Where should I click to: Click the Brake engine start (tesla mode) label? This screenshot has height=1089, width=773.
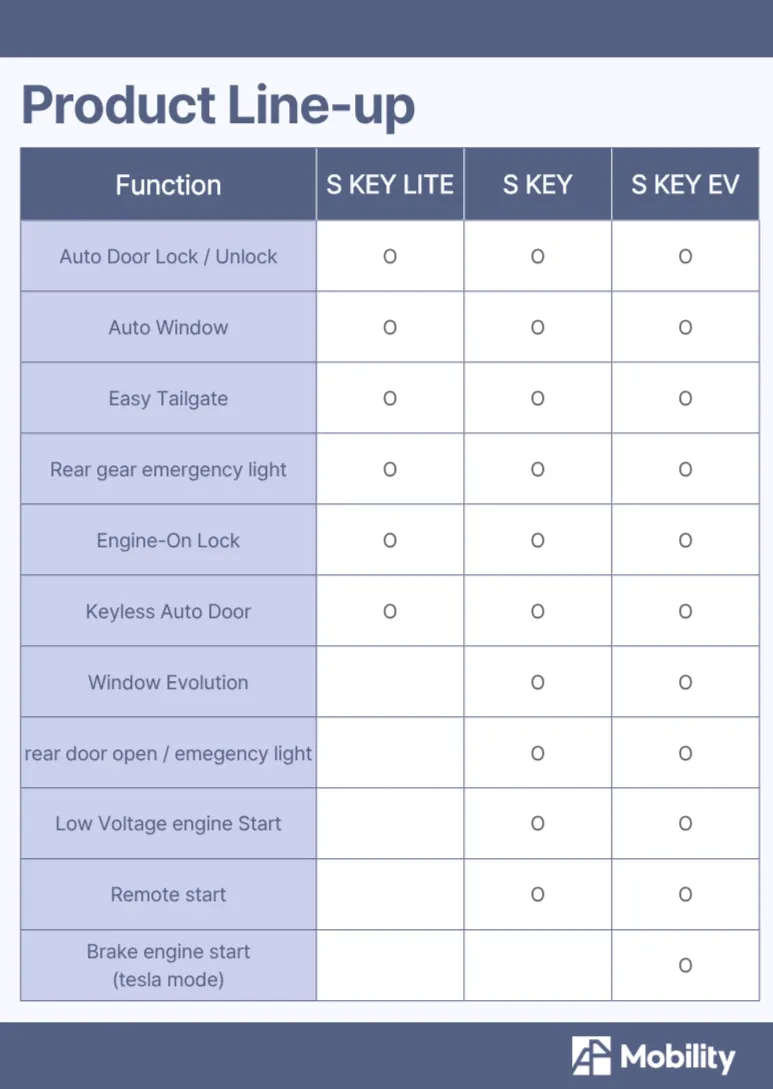click(168, 965)
